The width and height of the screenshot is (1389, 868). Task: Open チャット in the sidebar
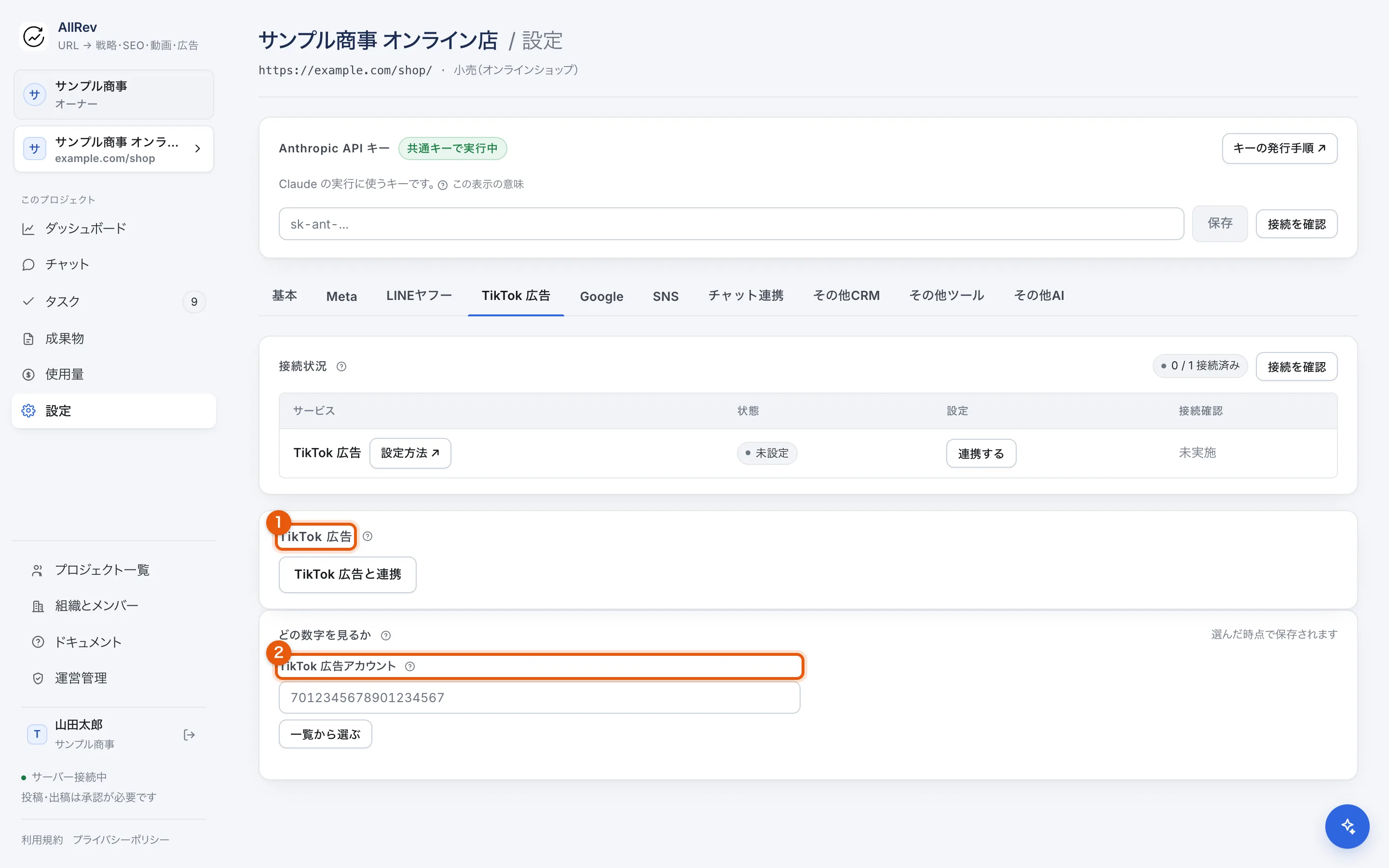(x=114, y=265)
